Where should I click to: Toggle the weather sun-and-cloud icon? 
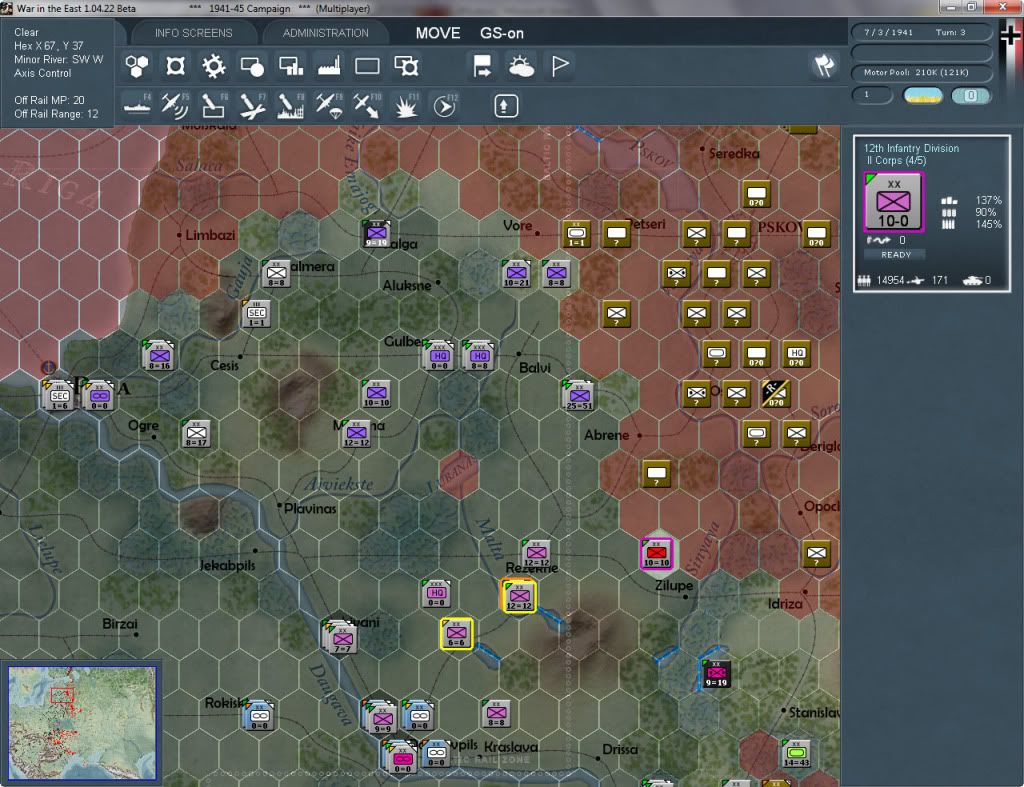pyautogui.click(x=521, y=66)
